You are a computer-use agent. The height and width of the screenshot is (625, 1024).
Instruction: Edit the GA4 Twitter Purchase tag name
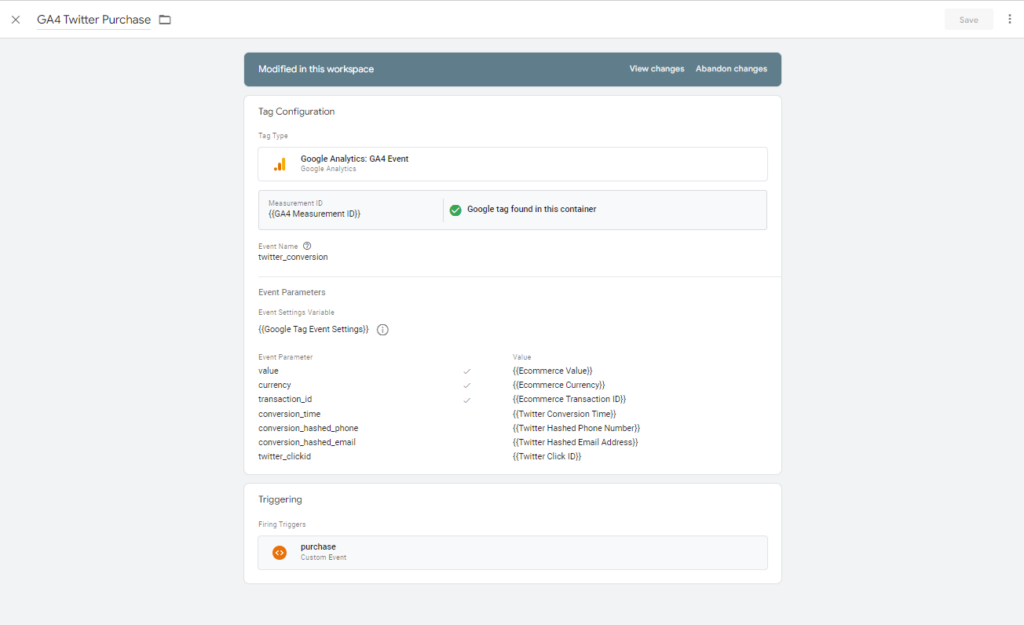coord(94,20)
